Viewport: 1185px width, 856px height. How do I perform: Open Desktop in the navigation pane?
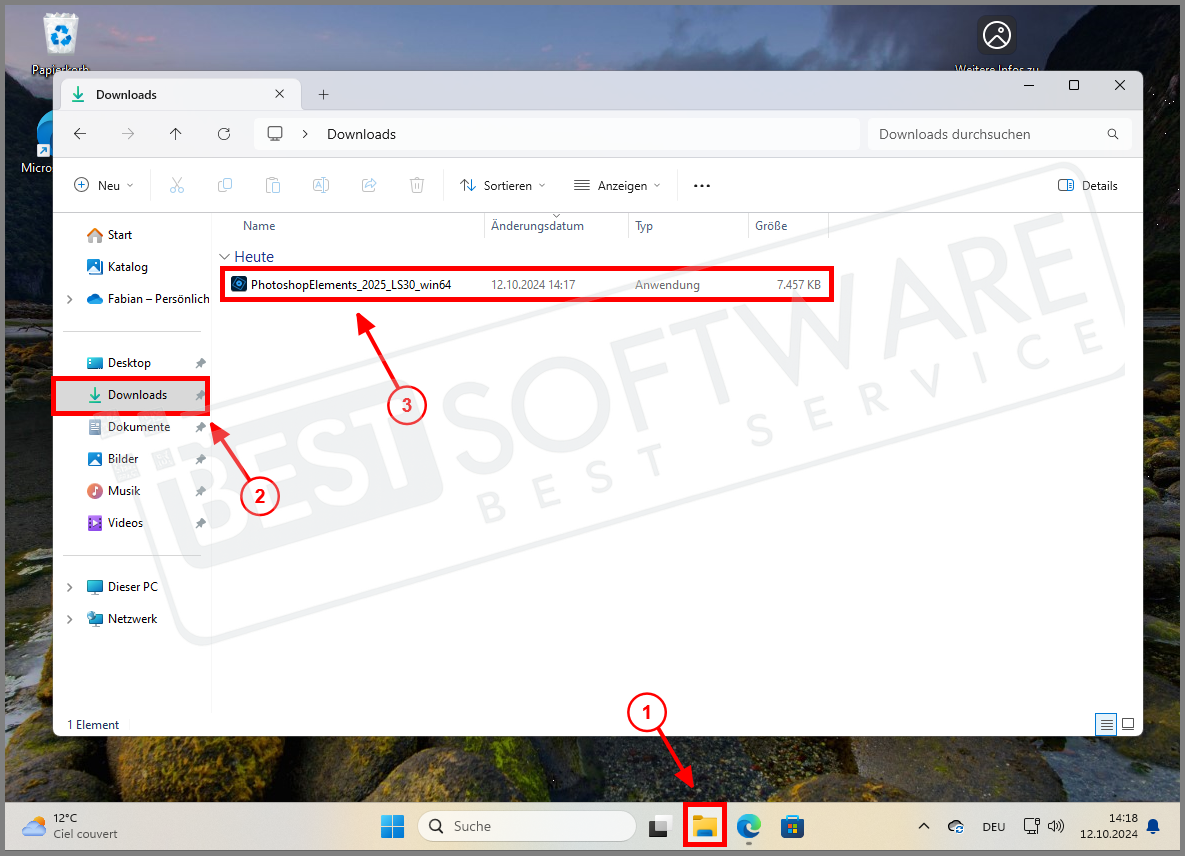119,363
